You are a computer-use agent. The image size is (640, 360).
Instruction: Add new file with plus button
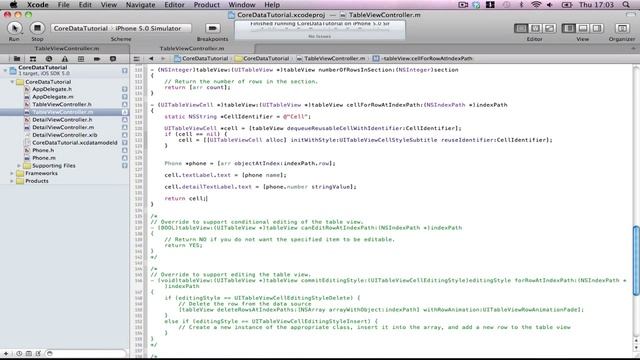tap(6, 353)
